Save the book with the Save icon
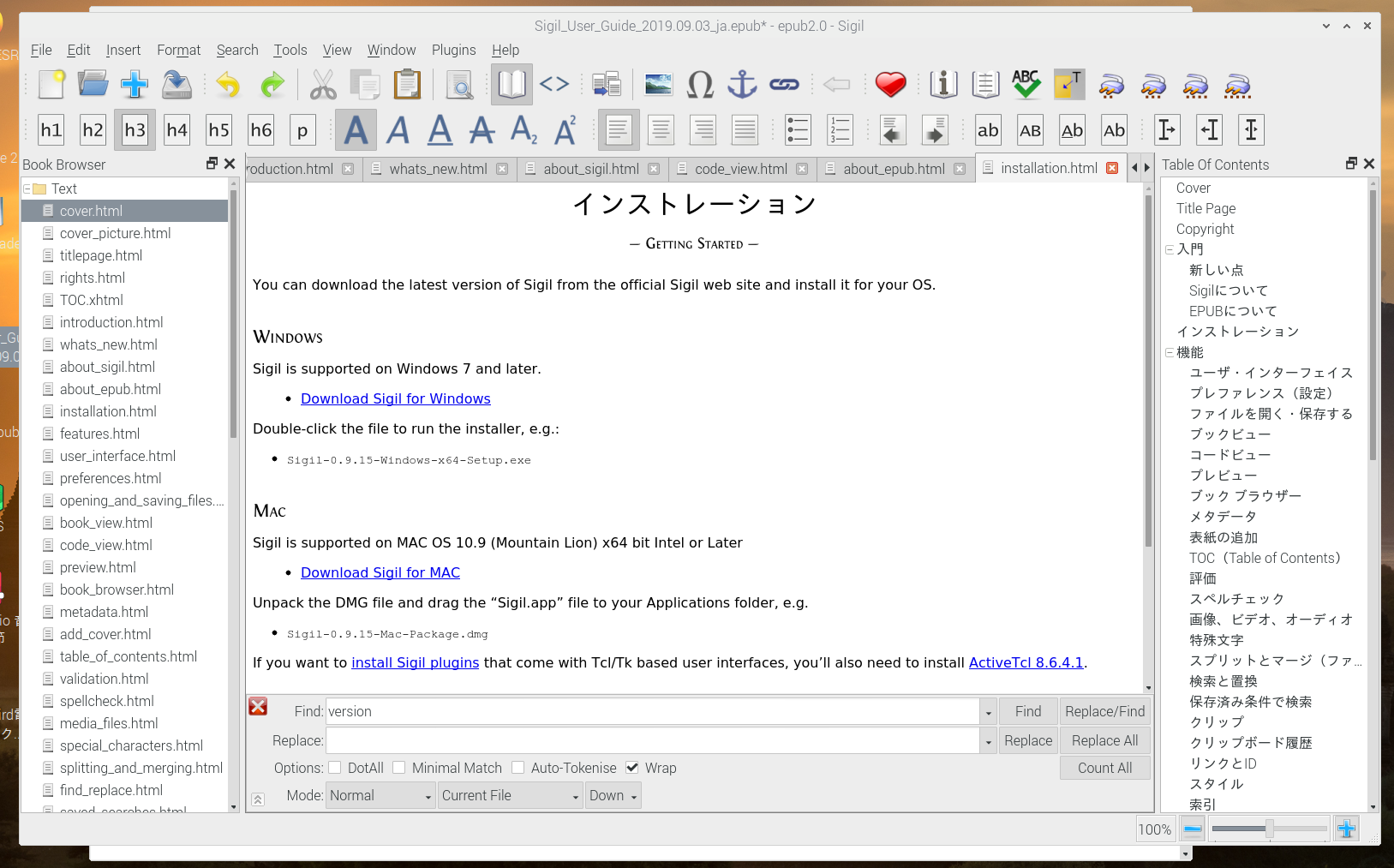 coord(176,85)
